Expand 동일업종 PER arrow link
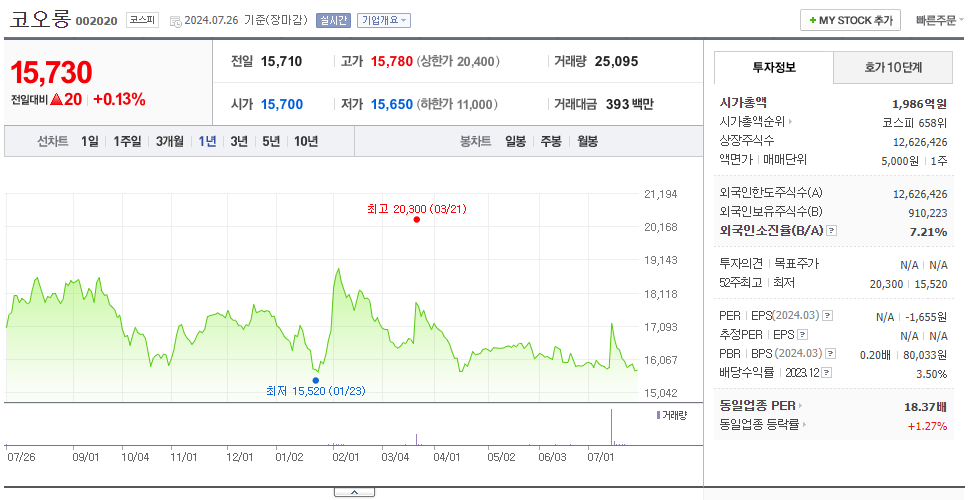Image resolution: width=968 pixels, height=500 pixels. (x=801, y=406)
